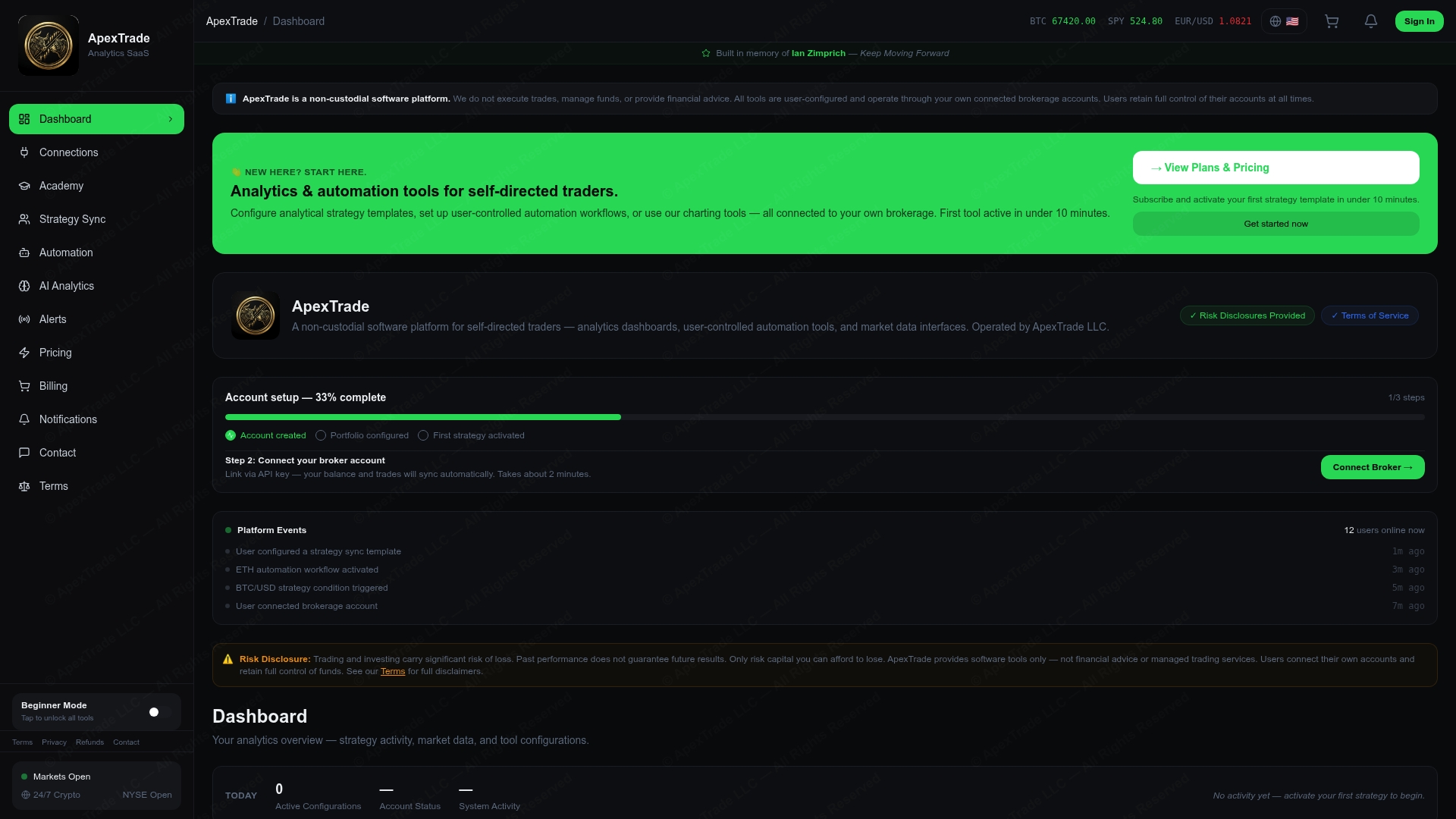Click the star icon in memorial banner

pyautogui.click(x=706, y=53)
